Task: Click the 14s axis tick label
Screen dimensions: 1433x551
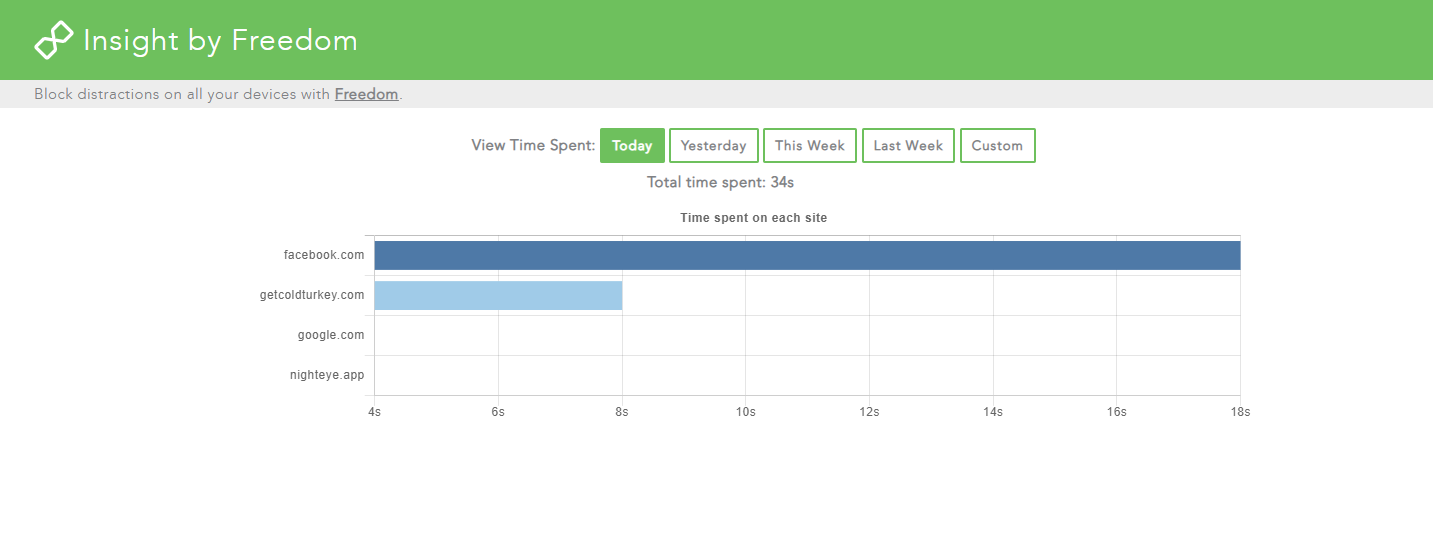Action: click(993, 412)
